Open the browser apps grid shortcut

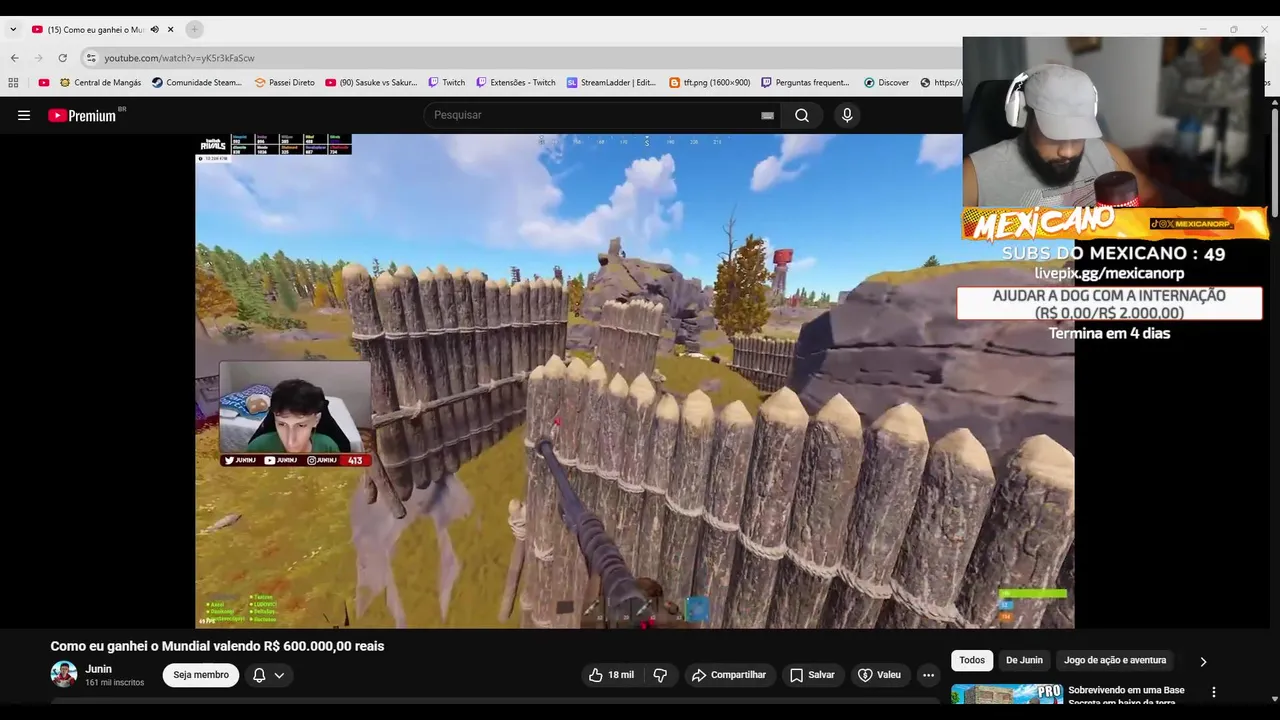click(x=13, y=83)
